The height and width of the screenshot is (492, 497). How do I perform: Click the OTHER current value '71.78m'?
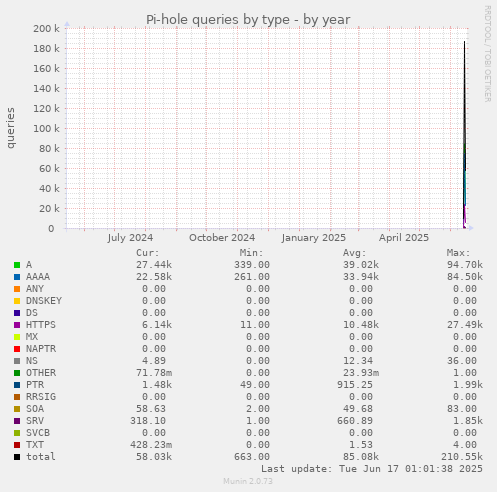coord(154,373)
